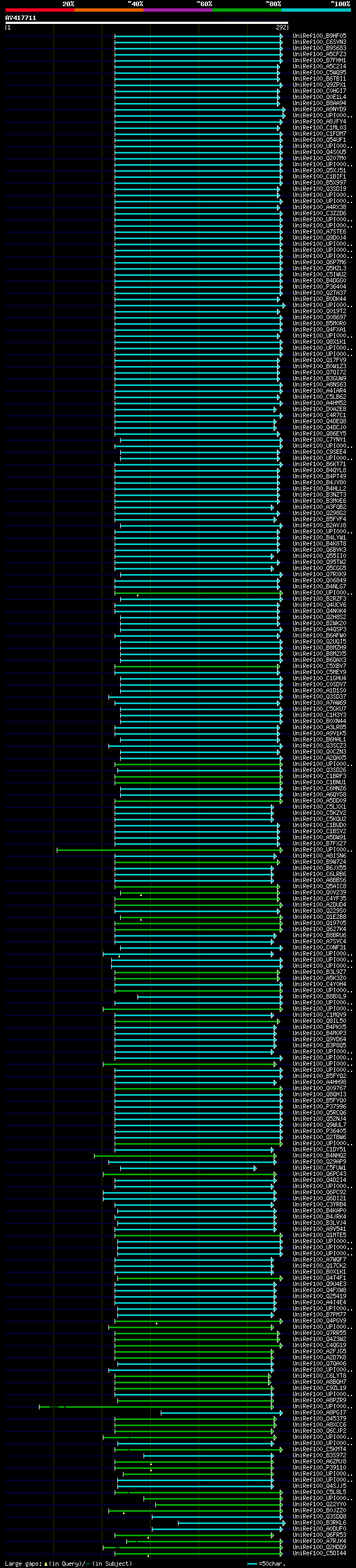The image size is (356, 1568).
Task: Select hit UniRef100_Q2H8S2
Action: [319, 617]
